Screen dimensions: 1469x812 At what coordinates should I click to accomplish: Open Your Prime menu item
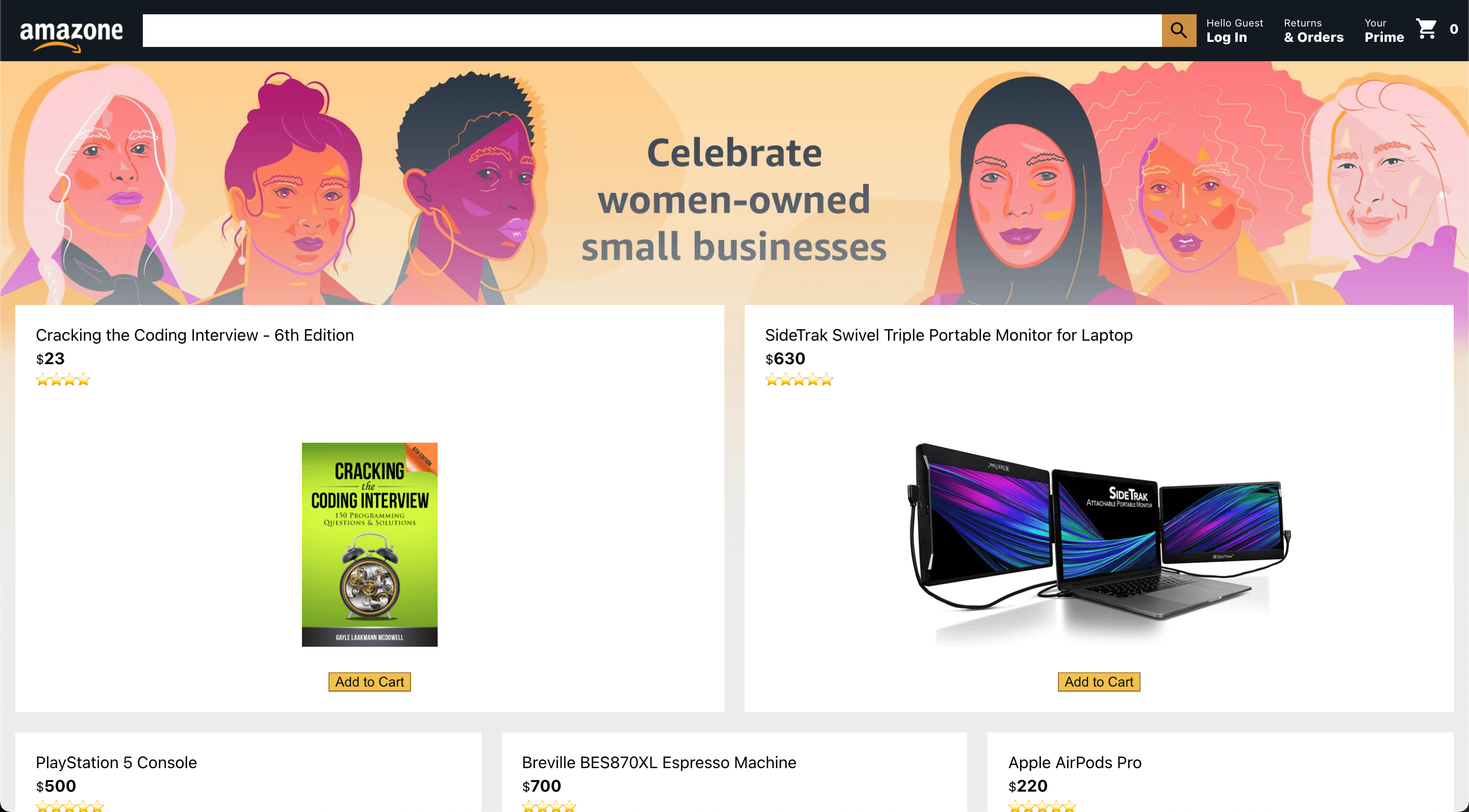point(1383,30)
